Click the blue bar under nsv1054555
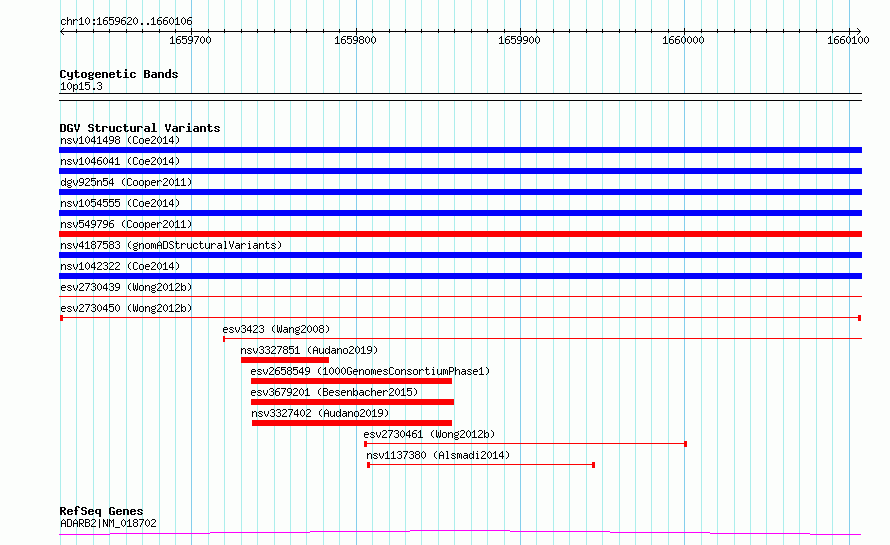The image size is (890, 545). point(460,213)
